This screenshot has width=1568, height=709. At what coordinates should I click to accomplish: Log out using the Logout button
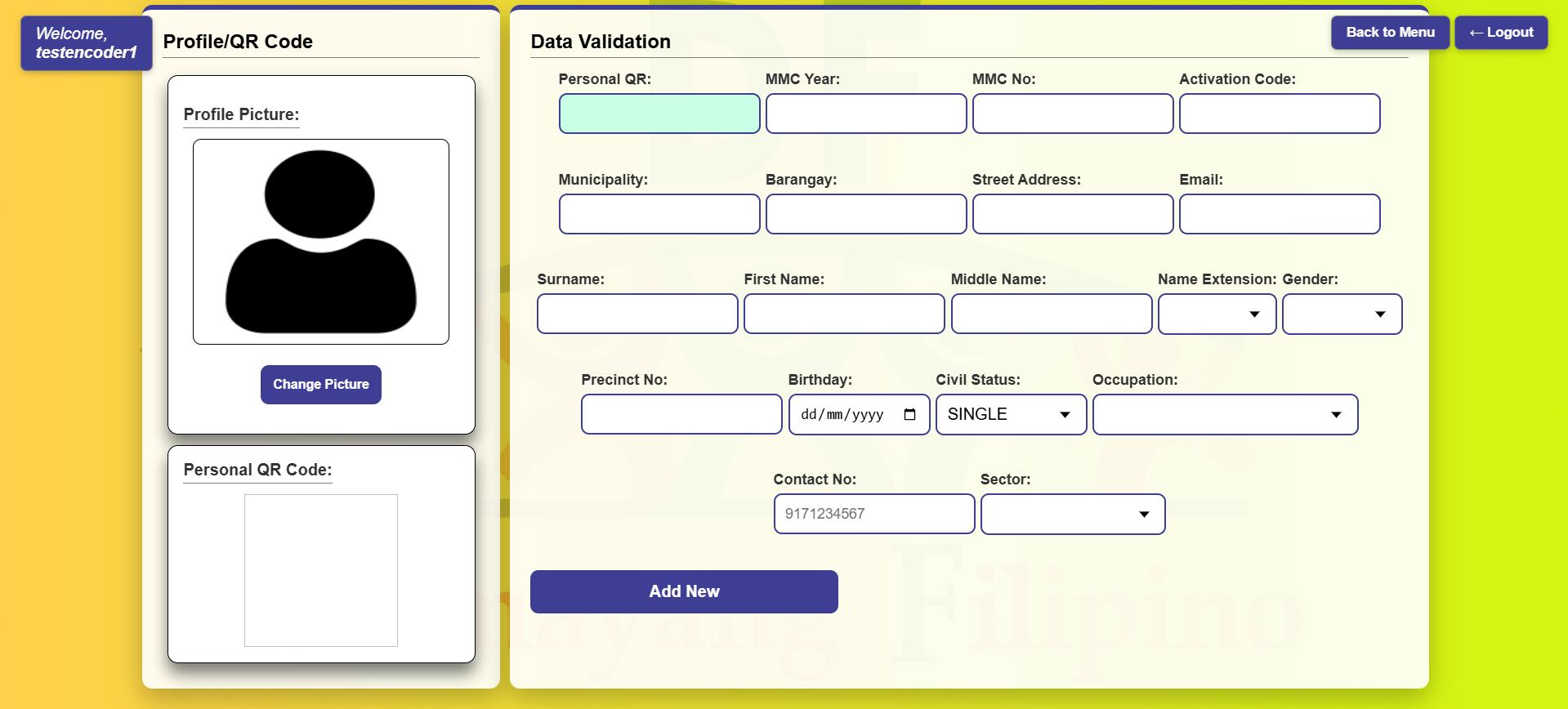coord(1501,33)
